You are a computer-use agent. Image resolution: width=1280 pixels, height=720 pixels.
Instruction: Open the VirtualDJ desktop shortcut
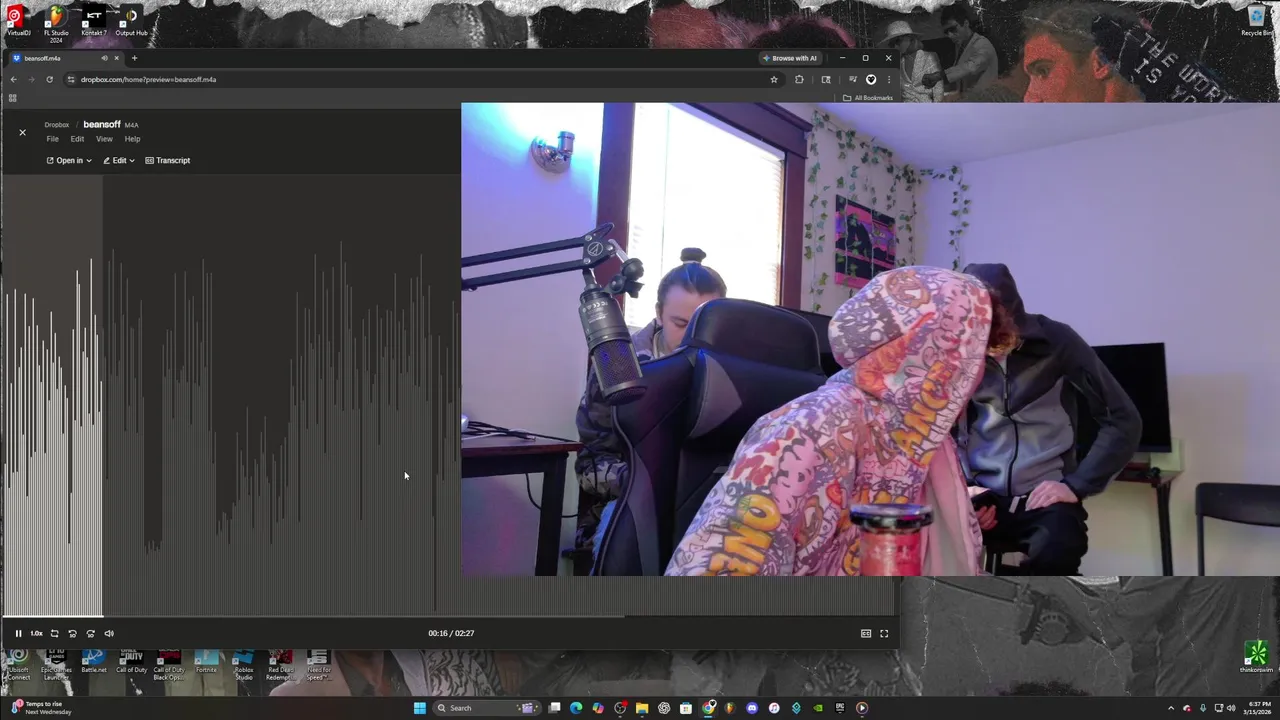click(18, 21)
